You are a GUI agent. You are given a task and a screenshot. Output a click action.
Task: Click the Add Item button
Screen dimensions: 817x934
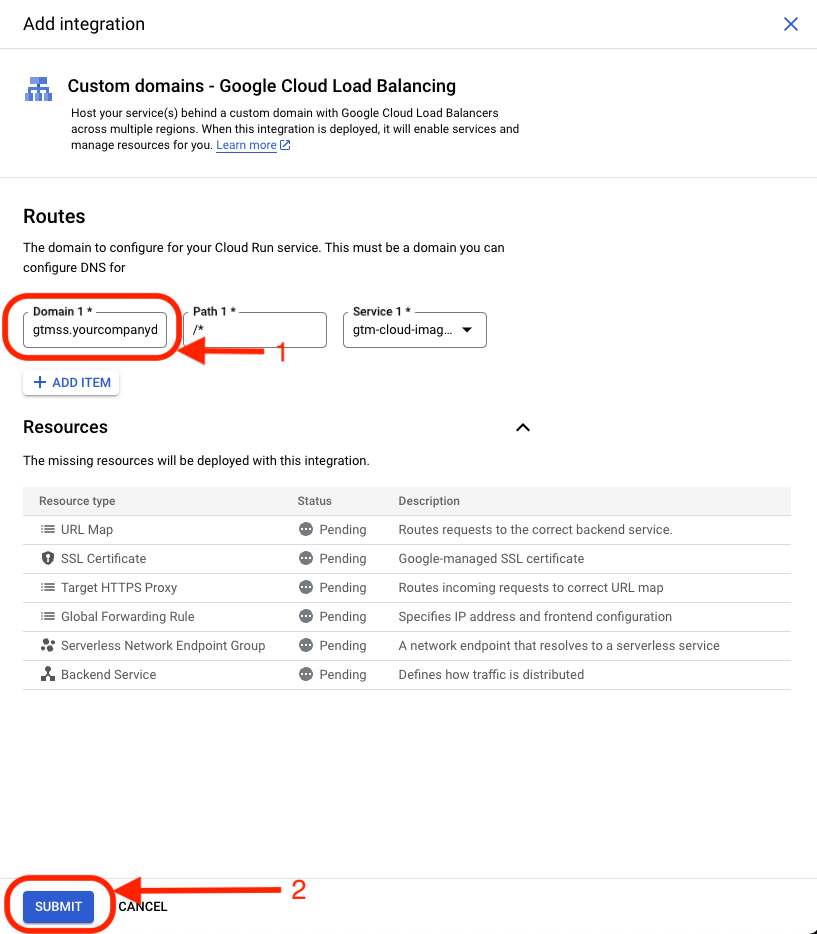pyautogui.click(x=71, y=383)
